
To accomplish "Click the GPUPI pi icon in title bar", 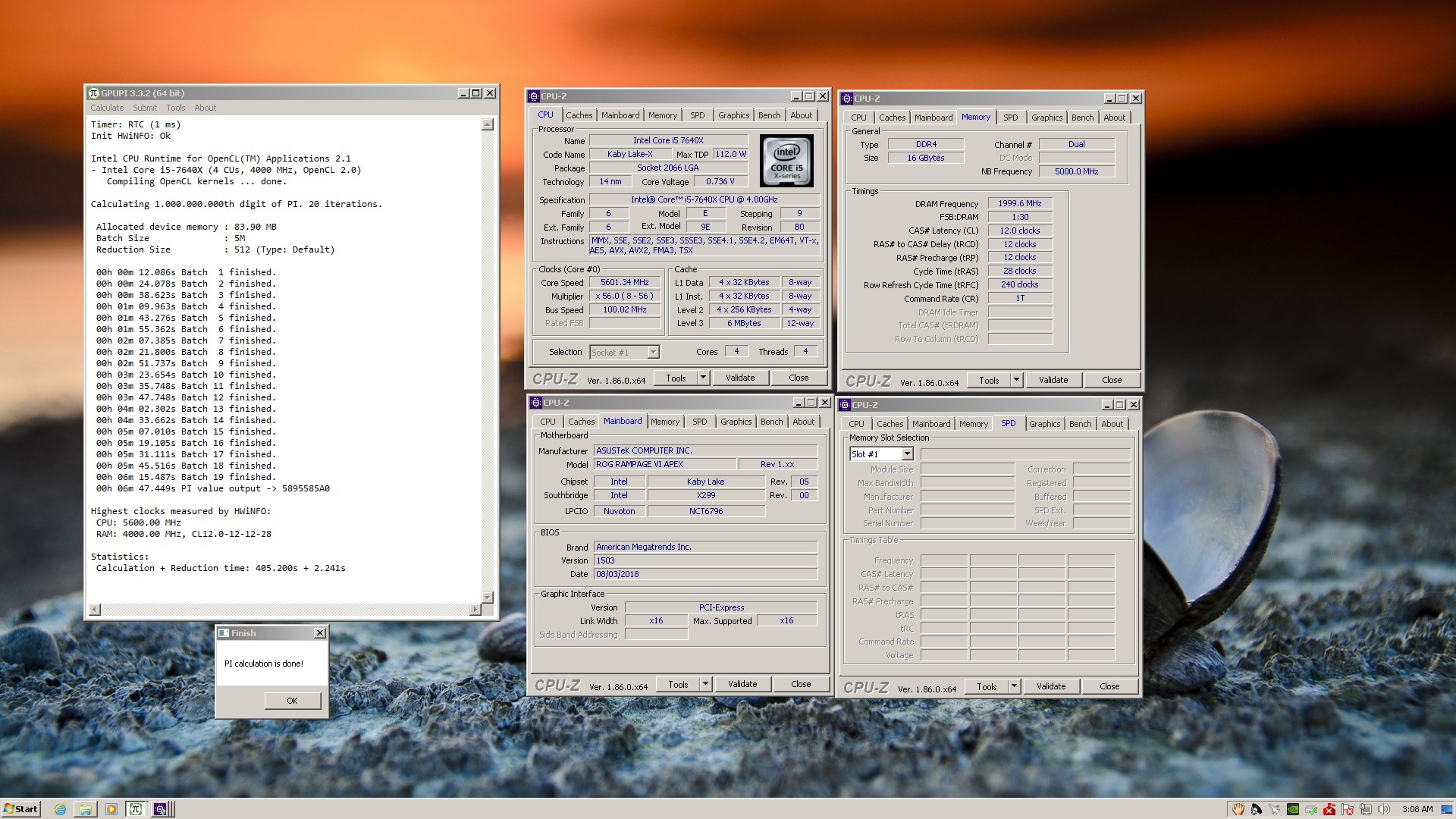I will pos(93,93).
